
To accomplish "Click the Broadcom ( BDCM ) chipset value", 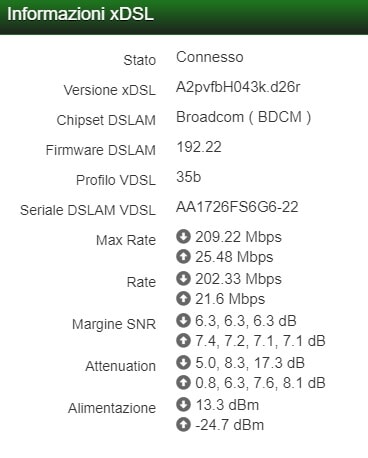I will (244, 117).
